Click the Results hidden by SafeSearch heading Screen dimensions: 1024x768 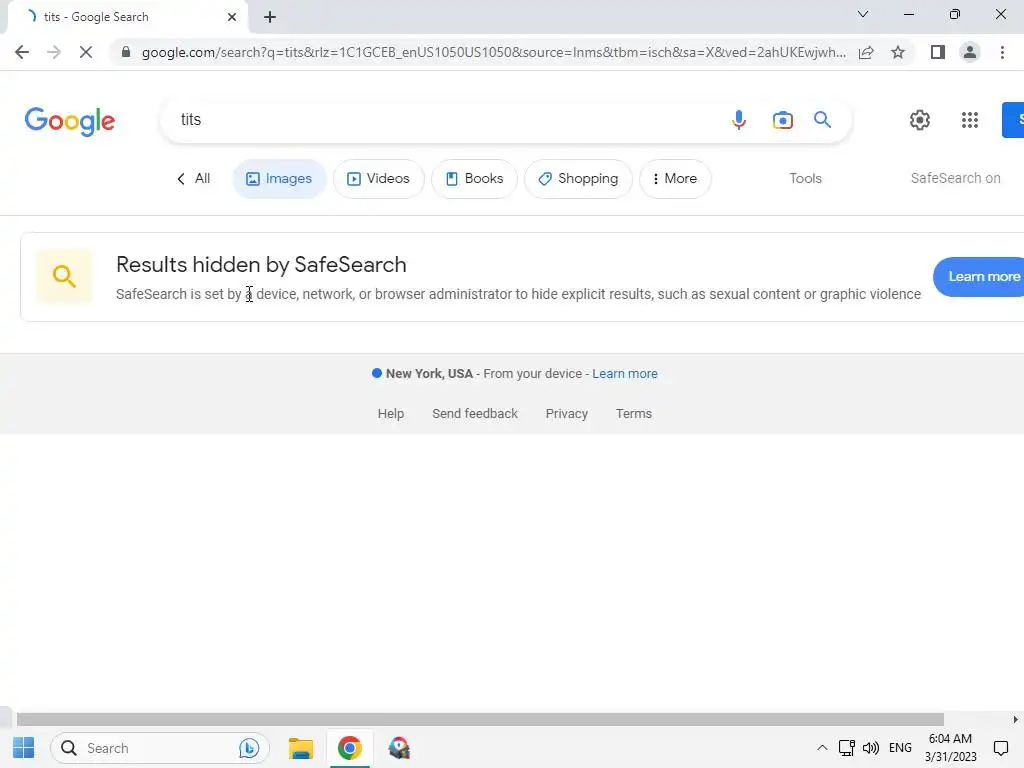(261, 264)
